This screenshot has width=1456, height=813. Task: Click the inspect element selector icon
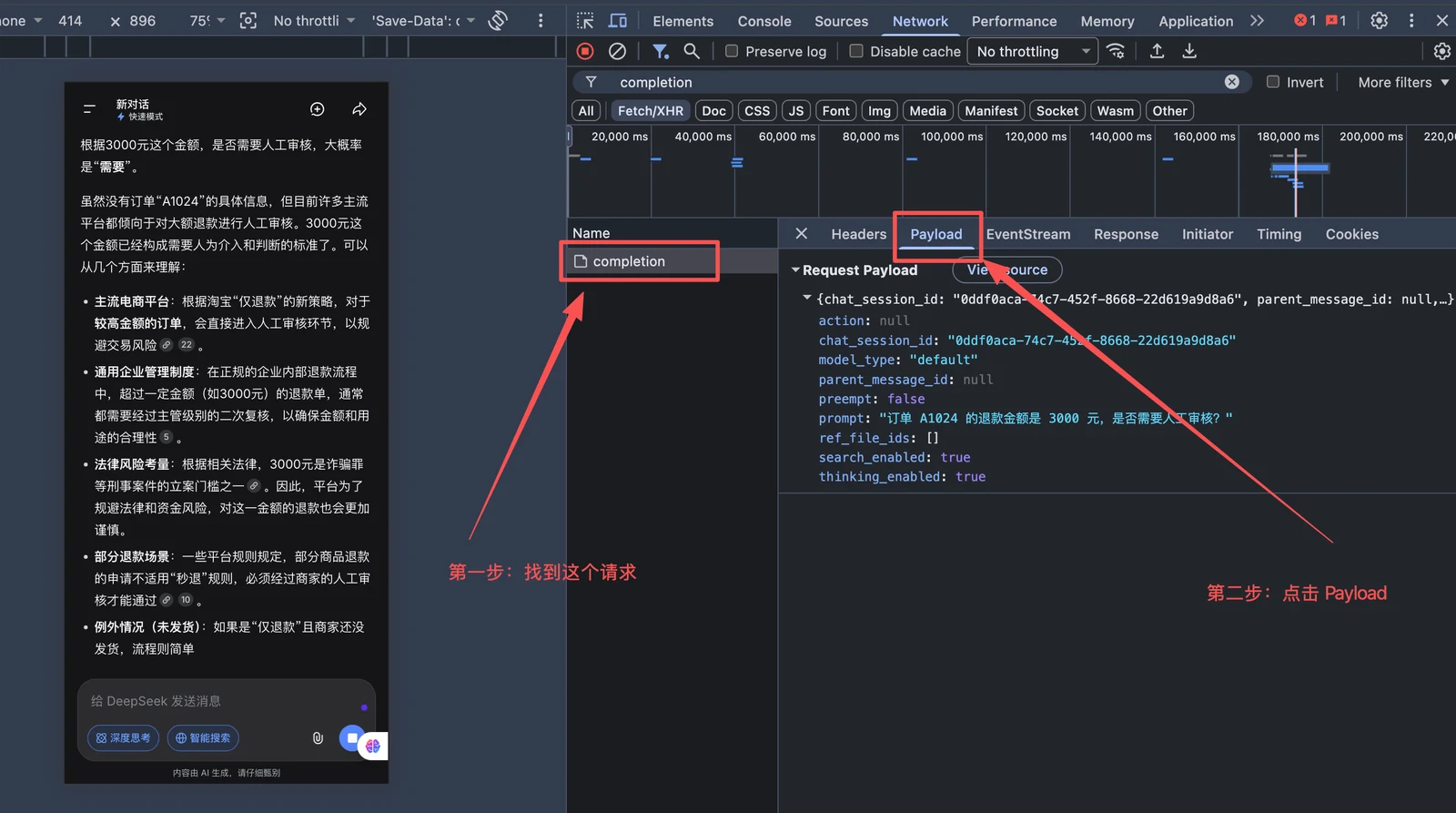[585, 20]
